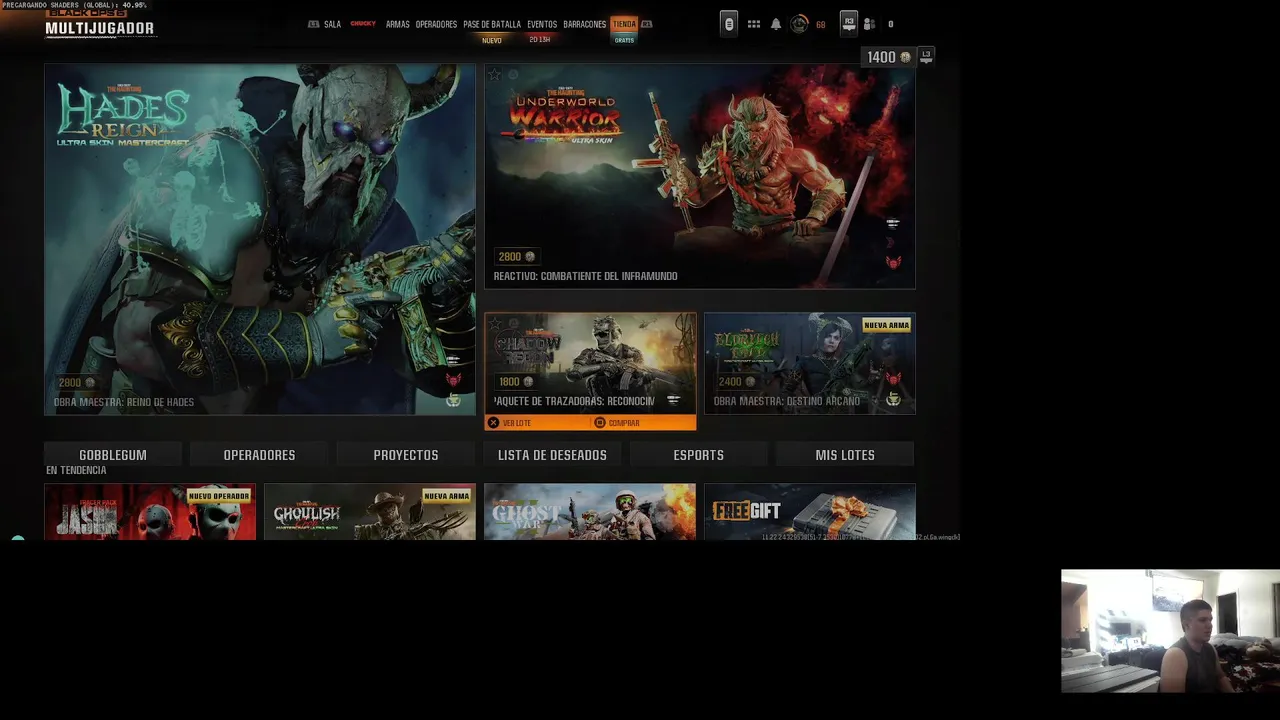Open the Eldritch Destino Arcano card
Viewport: 1280px width, 720px height.
click(810, 363)
